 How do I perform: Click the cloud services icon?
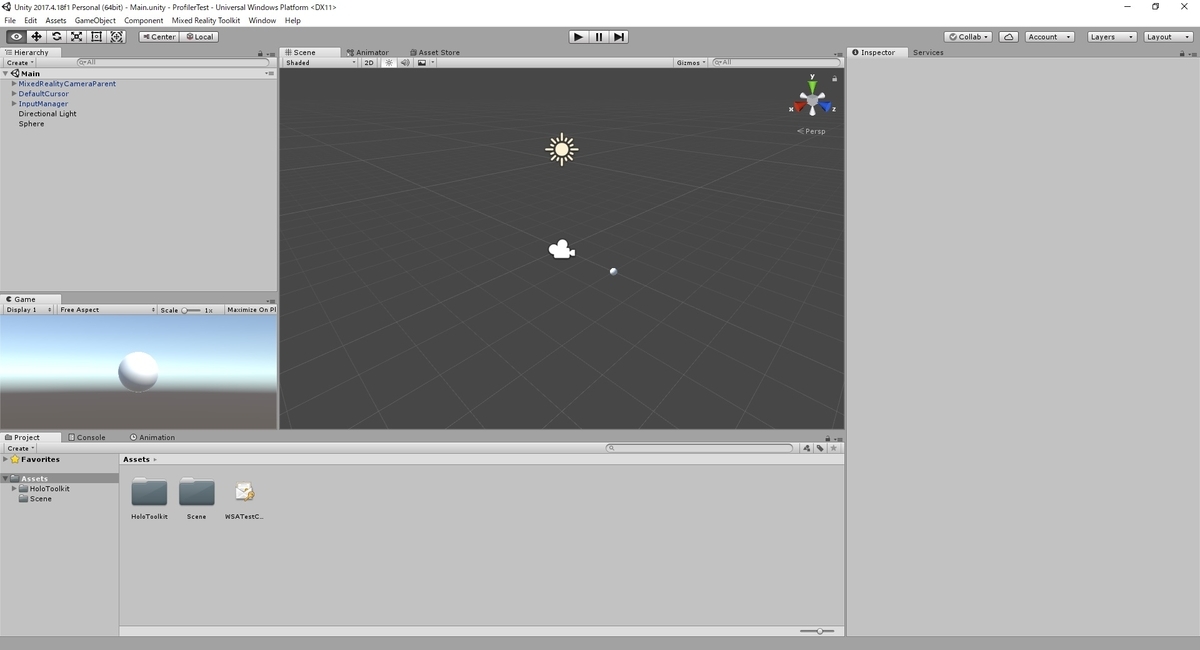point(1009,37)
